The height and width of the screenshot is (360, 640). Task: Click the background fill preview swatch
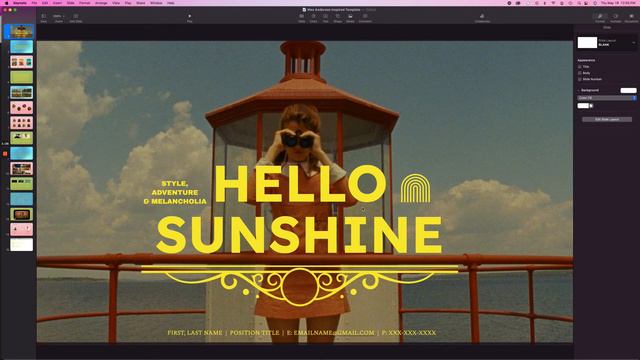click(628, 90)
